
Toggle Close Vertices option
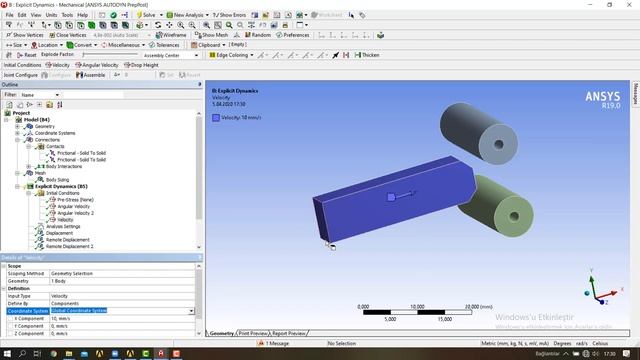pyautogui.click(x=68, y=35)
